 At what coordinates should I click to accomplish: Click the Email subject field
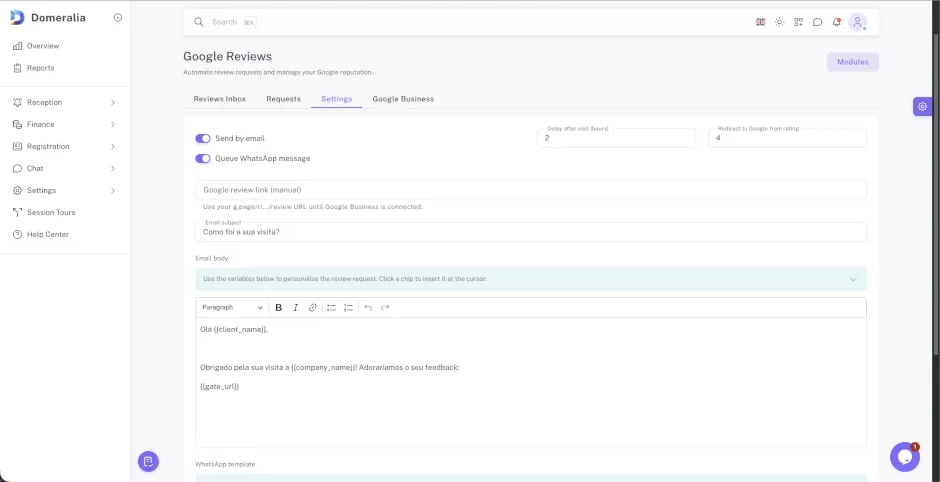click(x=531, y=232)
